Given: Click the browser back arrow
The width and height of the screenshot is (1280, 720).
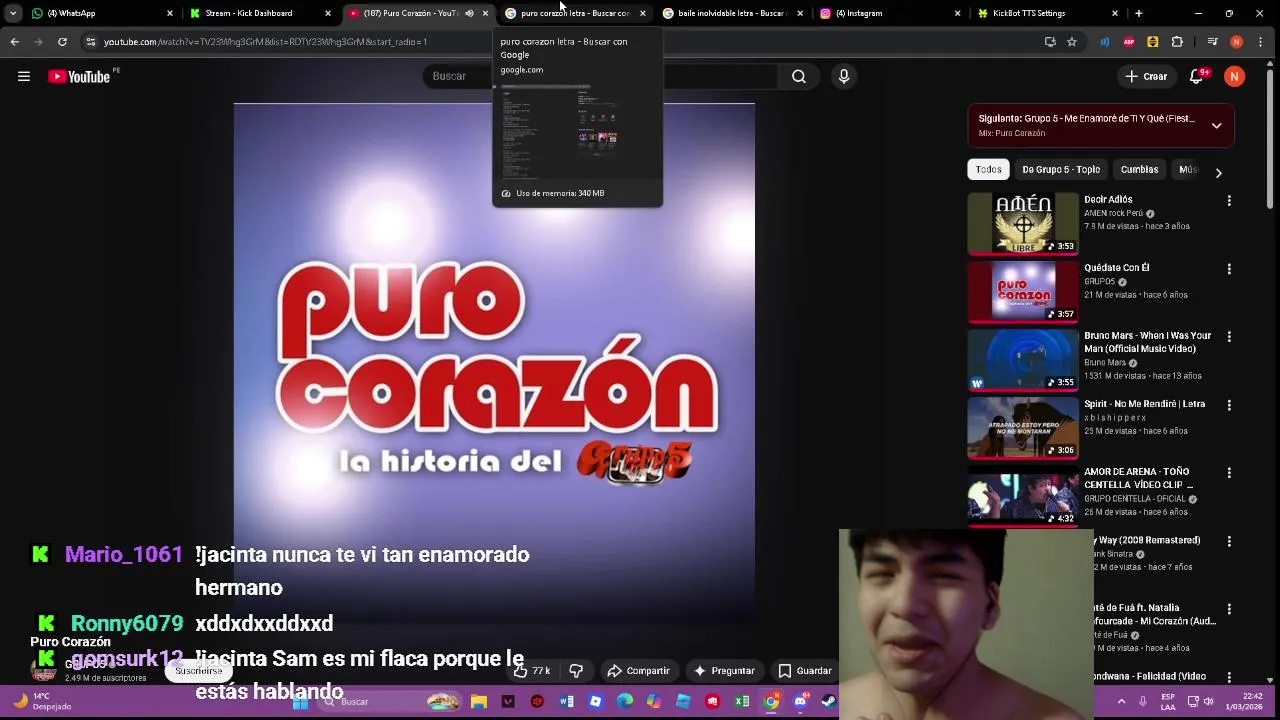Looking at the screenshot, I should click(14, 42).
